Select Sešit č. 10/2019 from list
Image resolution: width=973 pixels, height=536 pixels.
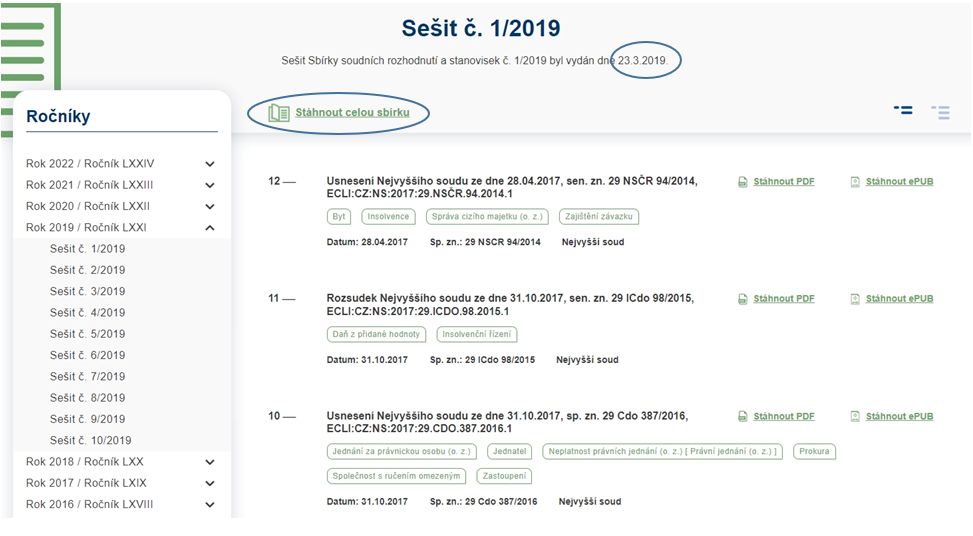pyautogui.click(x=91, y=440)
